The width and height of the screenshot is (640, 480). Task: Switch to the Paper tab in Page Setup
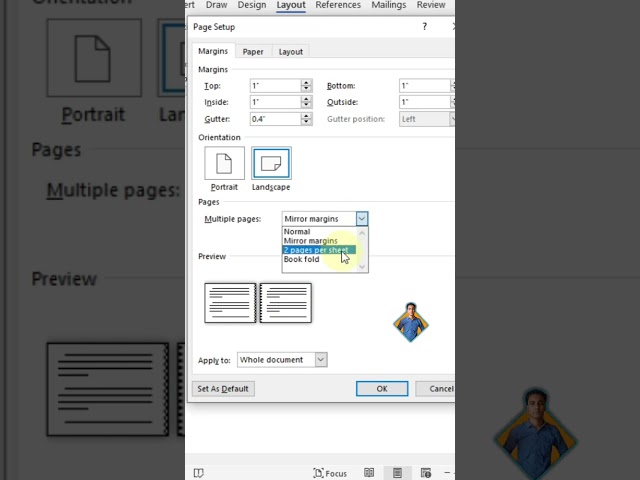(x=253, y=51)
